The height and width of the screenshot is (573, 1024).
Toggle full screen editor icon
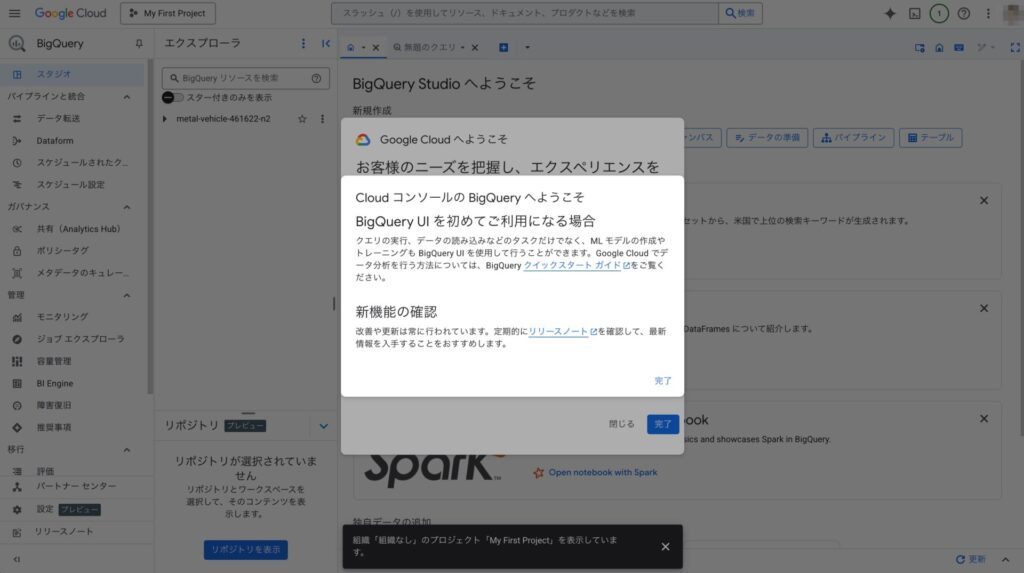tap(1014, 47)
